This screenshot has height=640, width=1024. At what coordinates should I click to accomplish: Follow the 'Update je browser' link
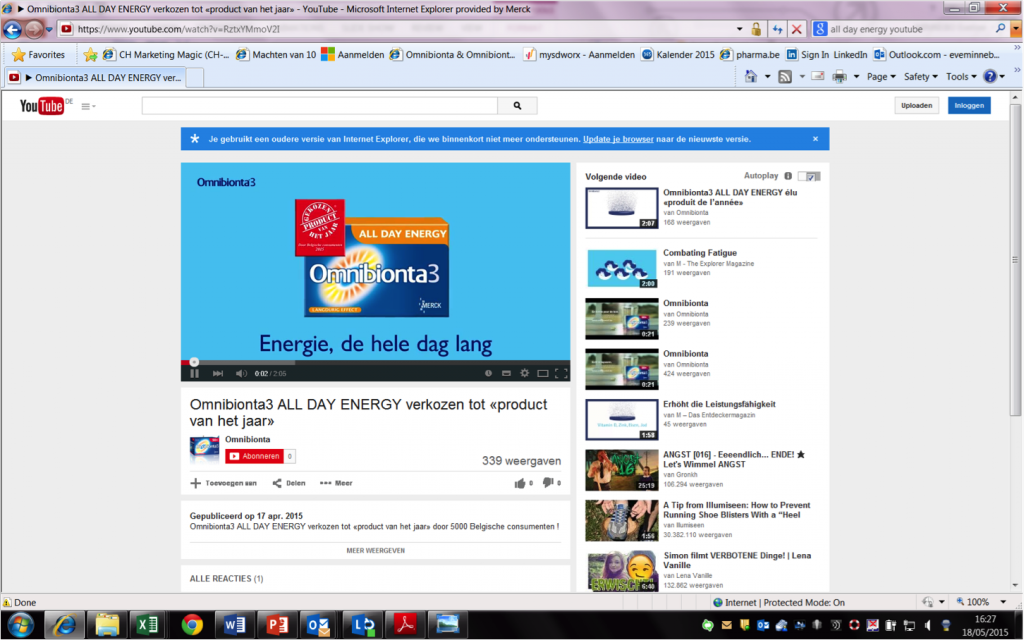click(x=618, y=139)
